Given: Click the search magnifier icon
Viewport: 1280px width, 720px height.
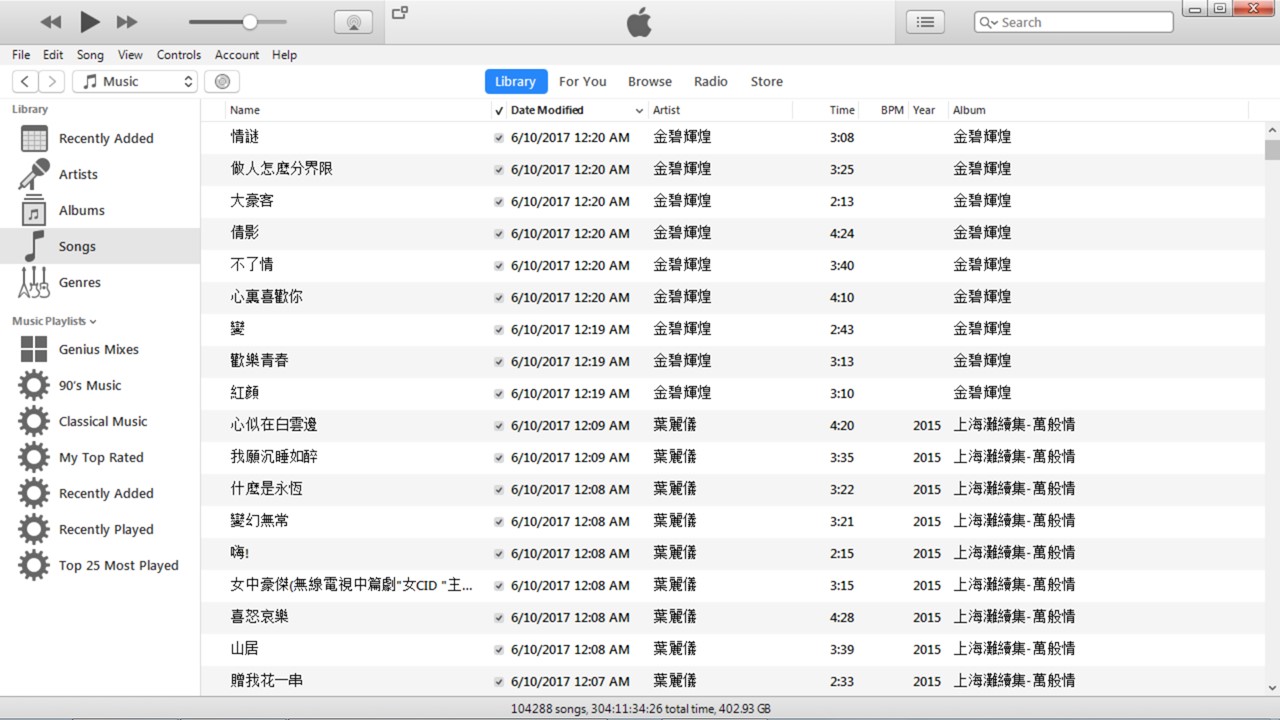Looking at the screenshot, I should click(987, 22).
